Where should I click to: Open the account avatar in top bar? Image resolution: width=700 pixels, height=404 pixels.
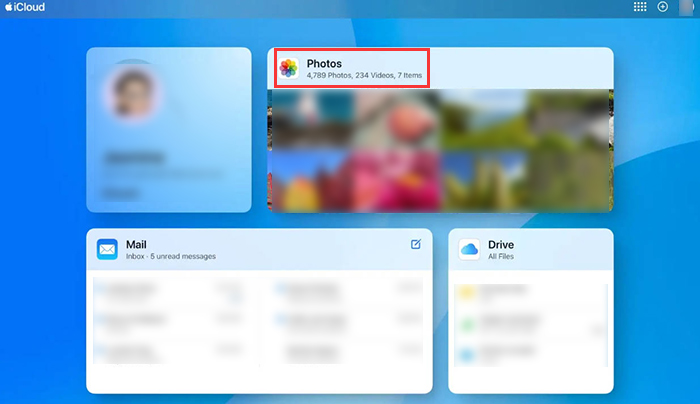click(686, 7)
